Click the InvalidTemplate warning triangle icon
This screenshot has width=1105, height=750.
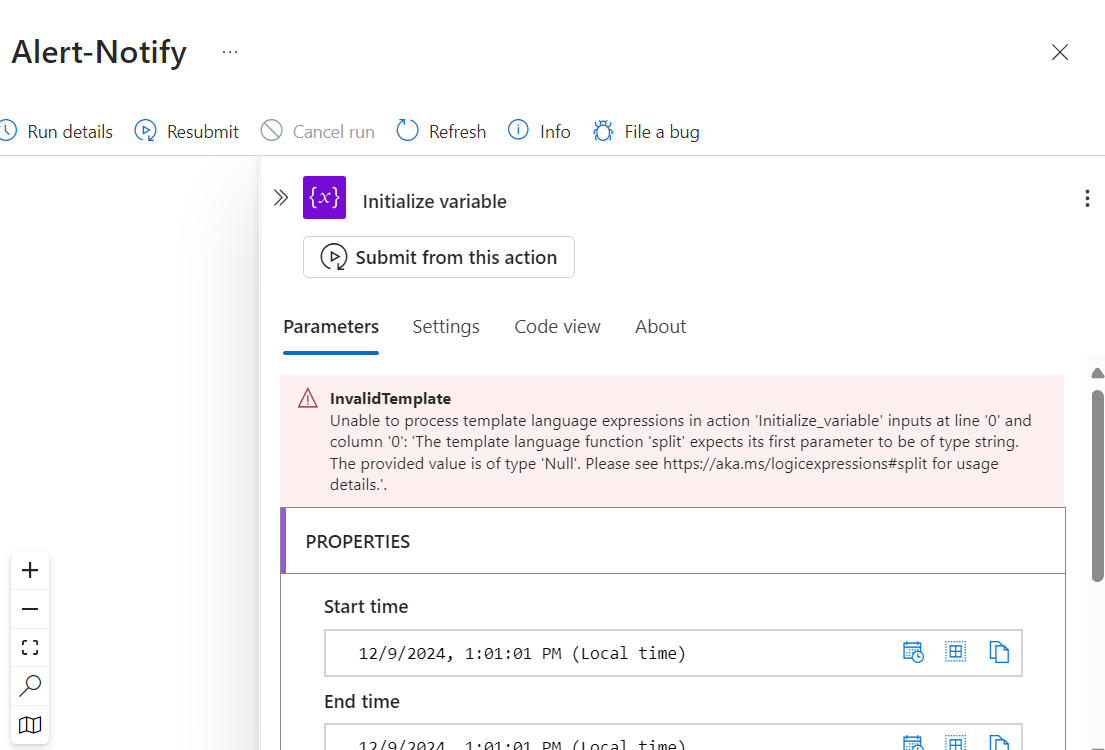[x=308, y=399]
